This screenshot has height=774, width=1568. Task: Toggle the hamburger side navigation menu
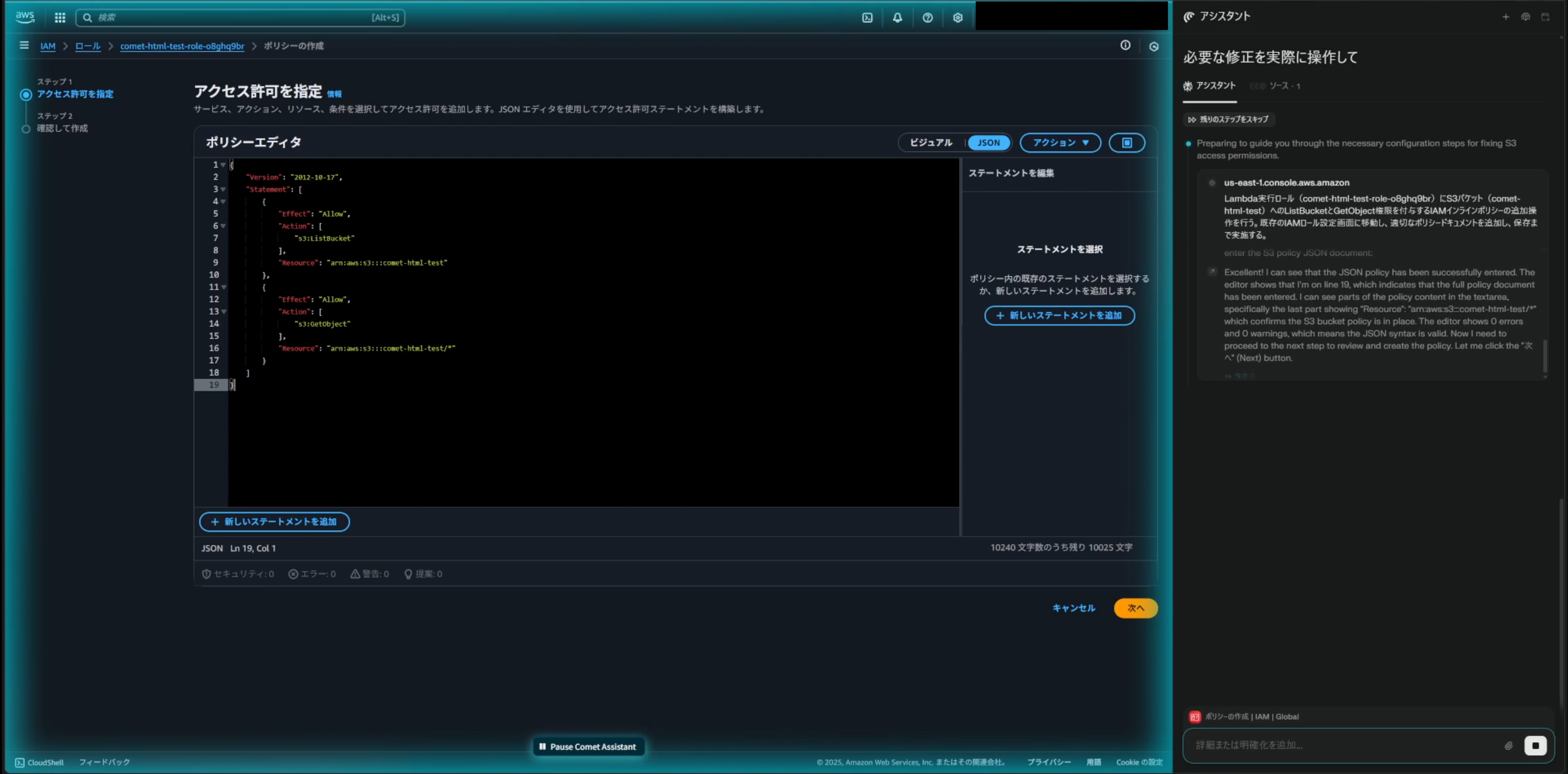pos(24,45)
